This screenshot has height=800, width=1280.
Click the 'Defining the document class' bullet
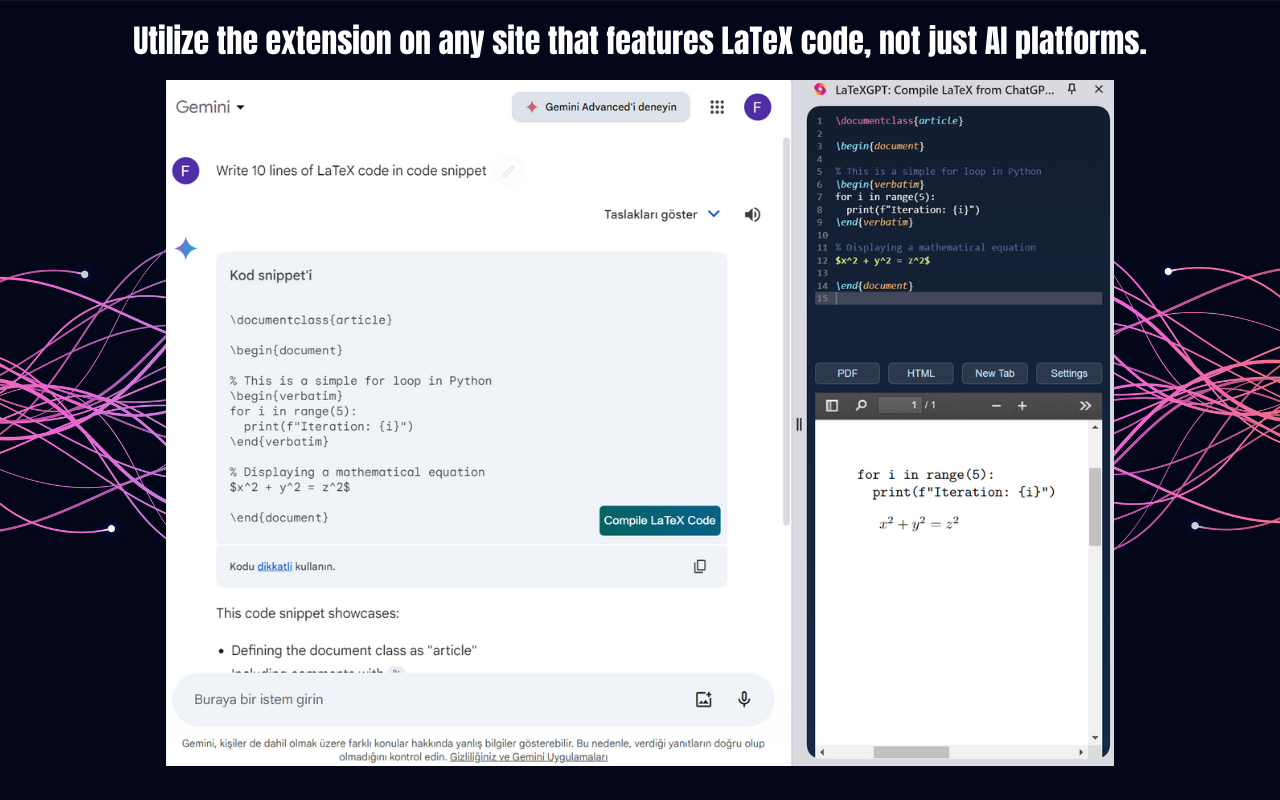[x=354, y=650]
